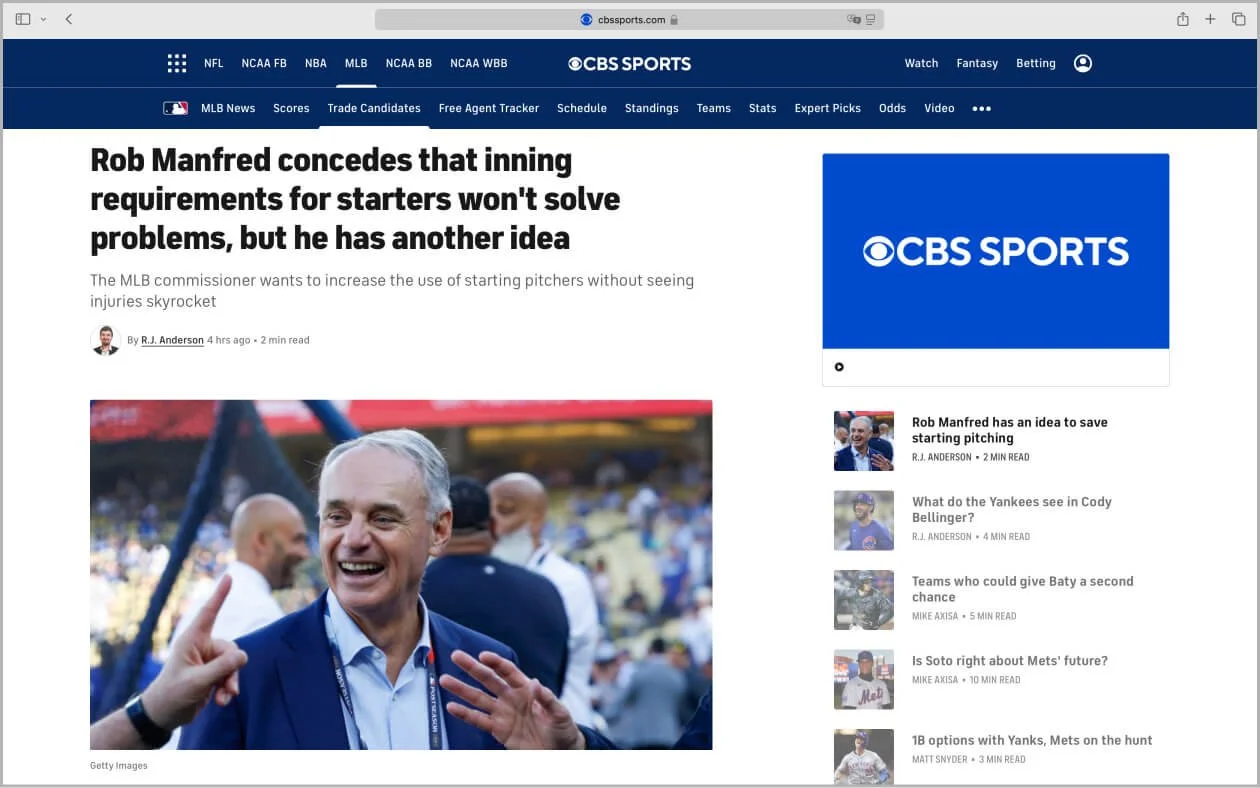This screenshot has height=788, width=1260.
Task: Expand more MLB options with three dots
Action: point(982,108)
